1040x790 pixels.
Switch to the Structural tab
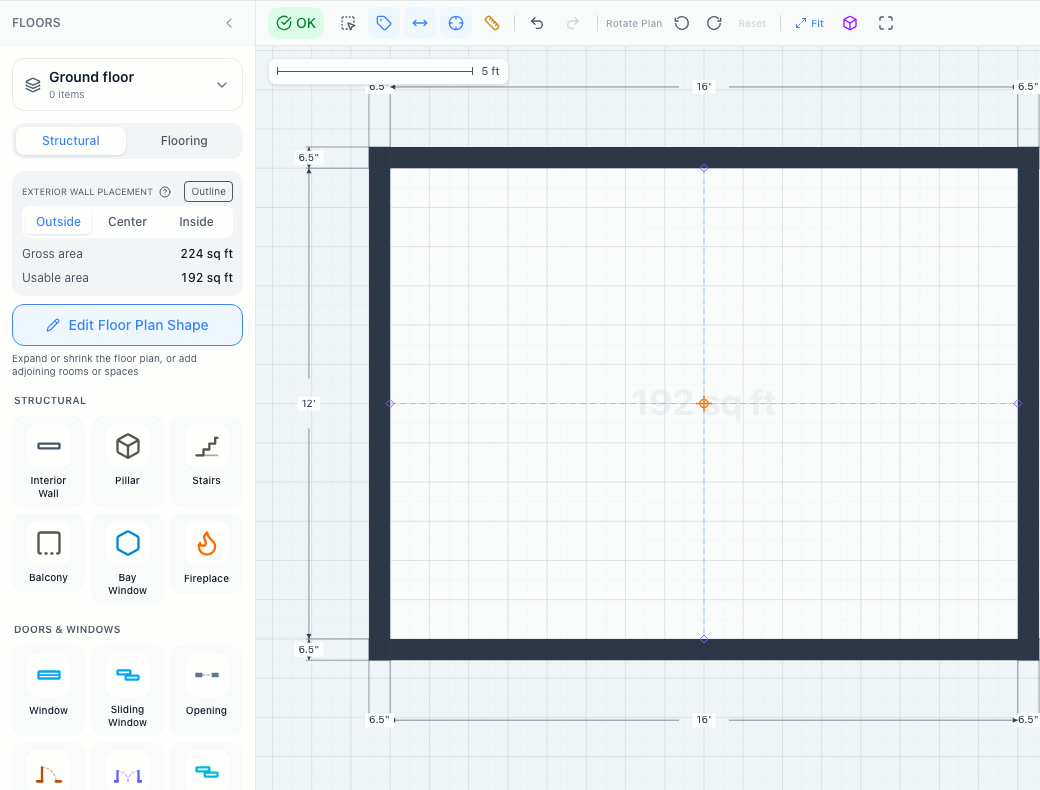[x=70, y=141]
